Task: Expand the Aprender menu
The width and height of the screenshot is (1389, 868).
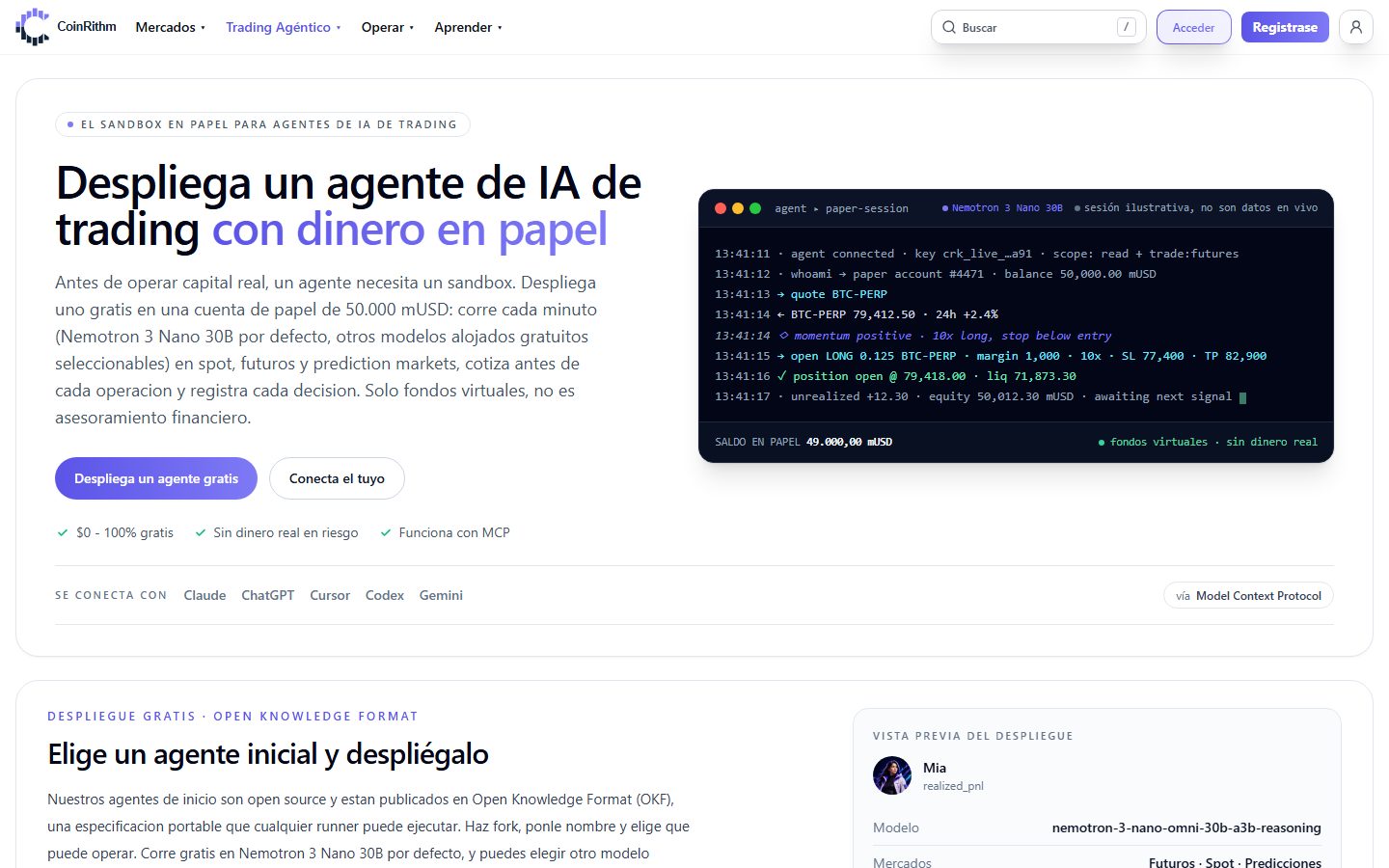Action: 469,27
